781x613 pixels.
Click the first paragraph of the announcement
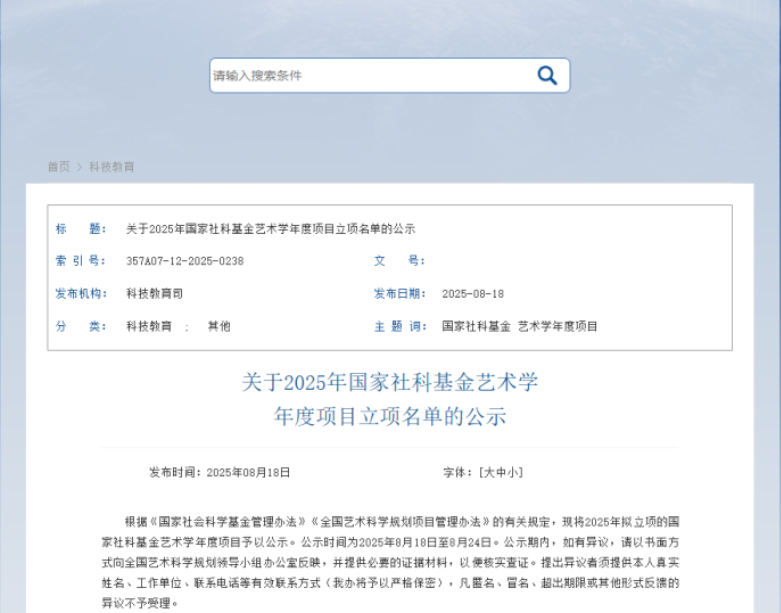tap(390, 562)
